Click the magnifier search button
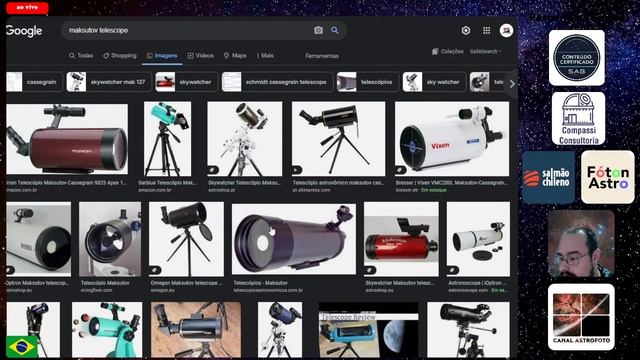Viewport: 640px width, 360px height. 335,30
